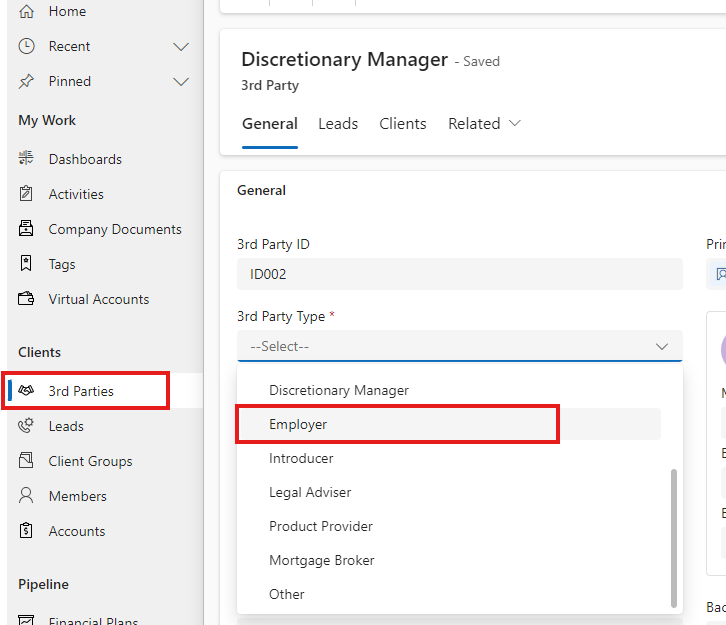Image resolution: width=726 pixels, height=625 pixels.
Task: Click the Members person icon
Action: pos(27,496)
